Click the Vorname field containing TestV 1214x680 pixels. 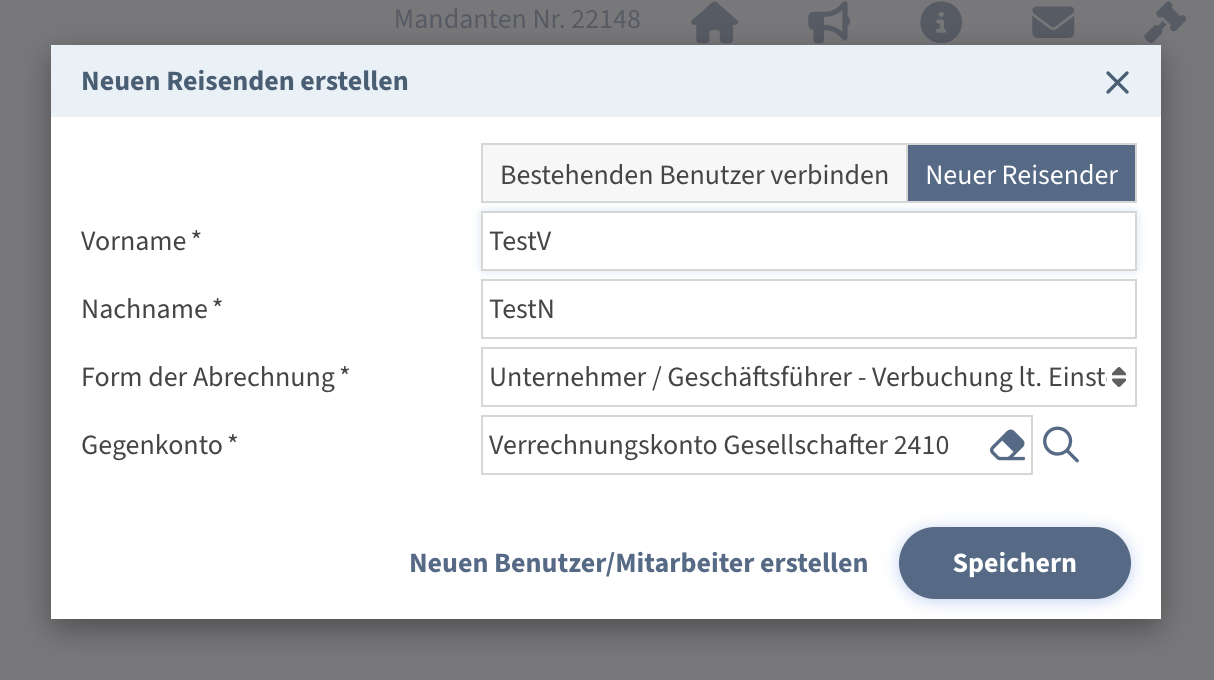808,241
